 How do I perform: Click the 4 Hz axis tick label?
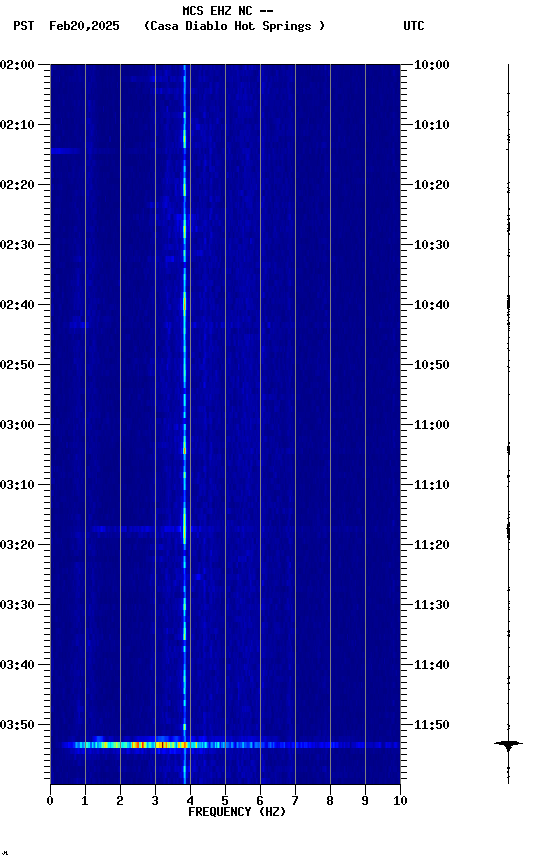(x=190, y=801)
